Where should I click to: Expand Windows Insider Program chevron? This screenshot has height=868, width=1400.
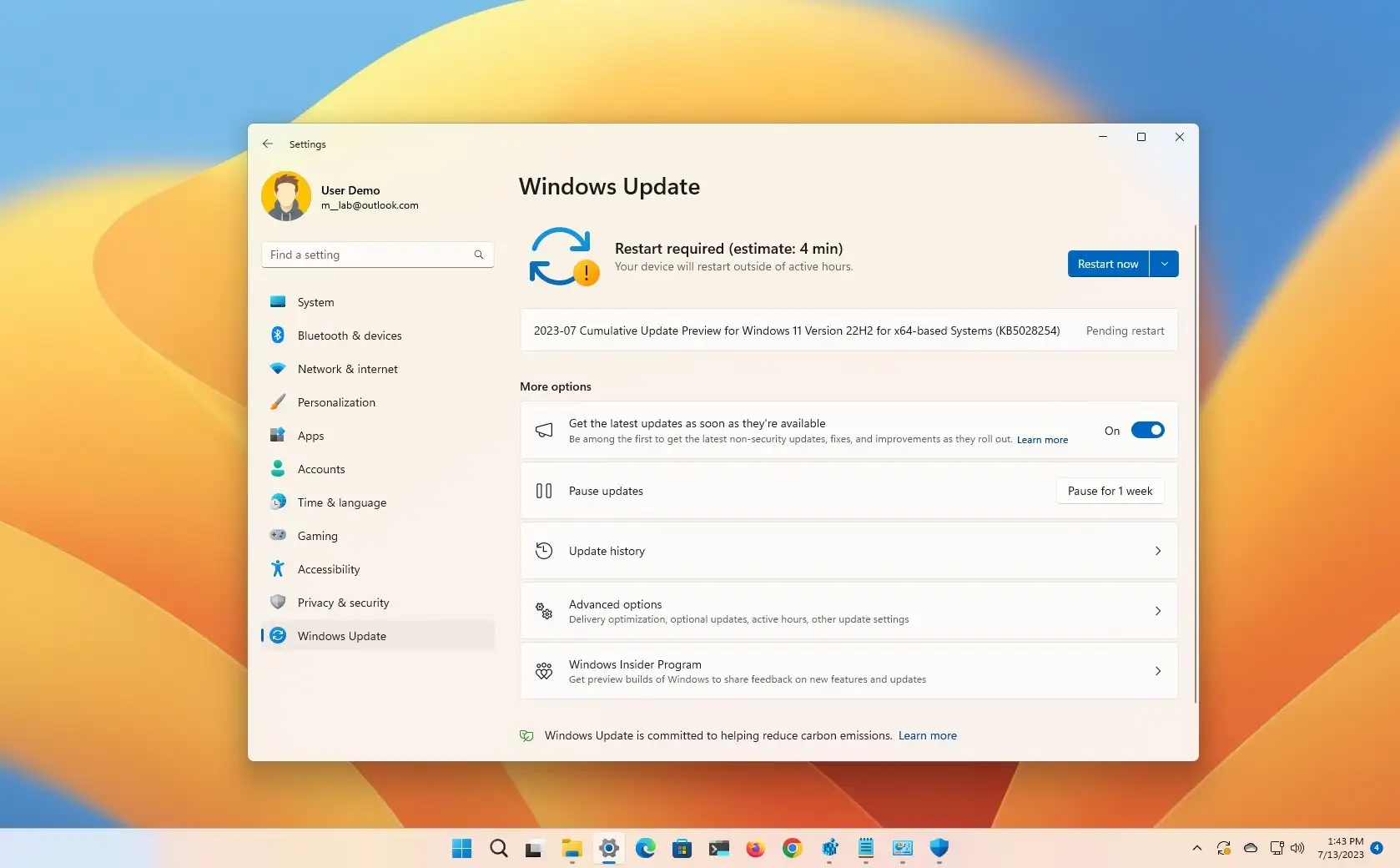(x=1158, y=671)
